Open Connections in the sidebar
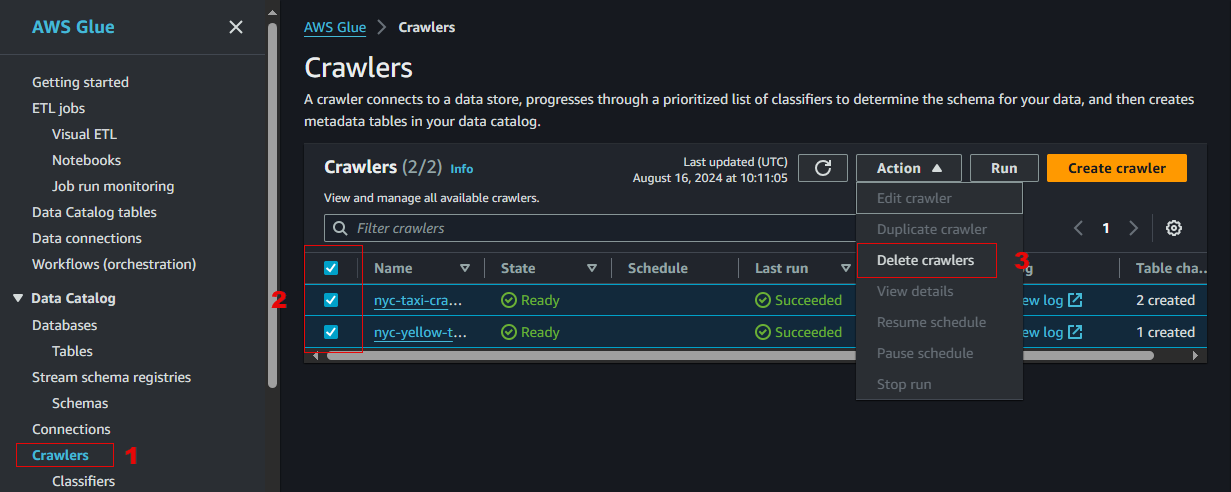 click(71, 429)
